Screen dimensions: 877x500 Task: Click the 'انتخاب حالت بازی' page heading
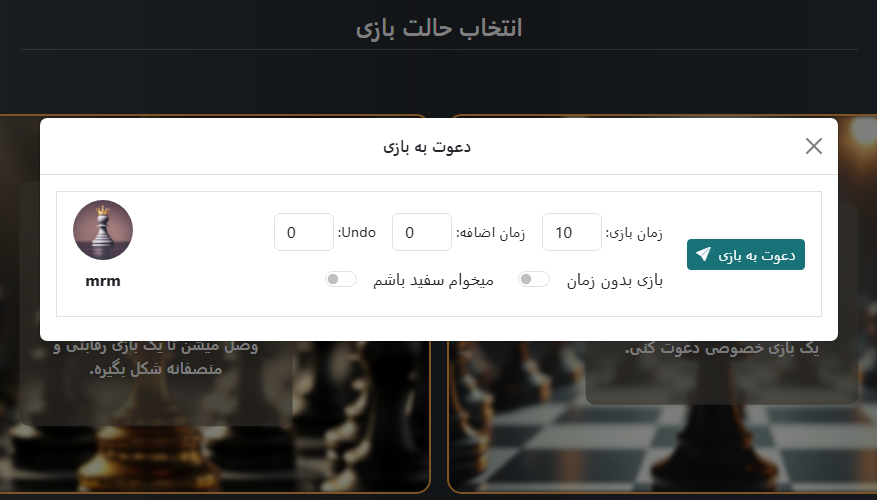coord(439,27)
